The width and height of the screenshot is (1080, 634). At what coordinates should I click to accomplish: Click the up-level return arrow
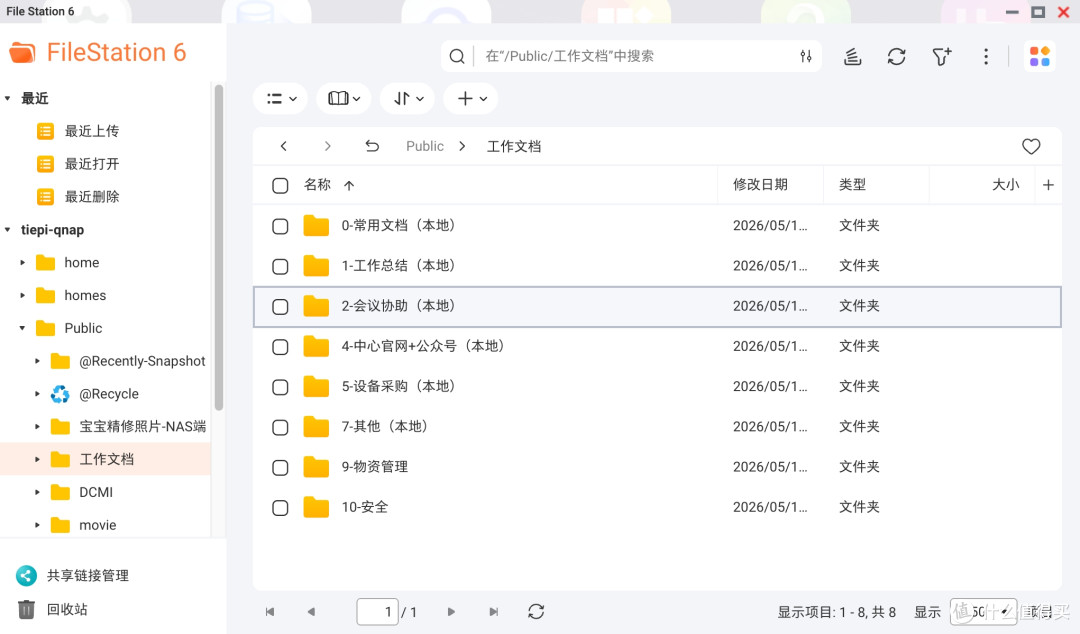[372, 146]
